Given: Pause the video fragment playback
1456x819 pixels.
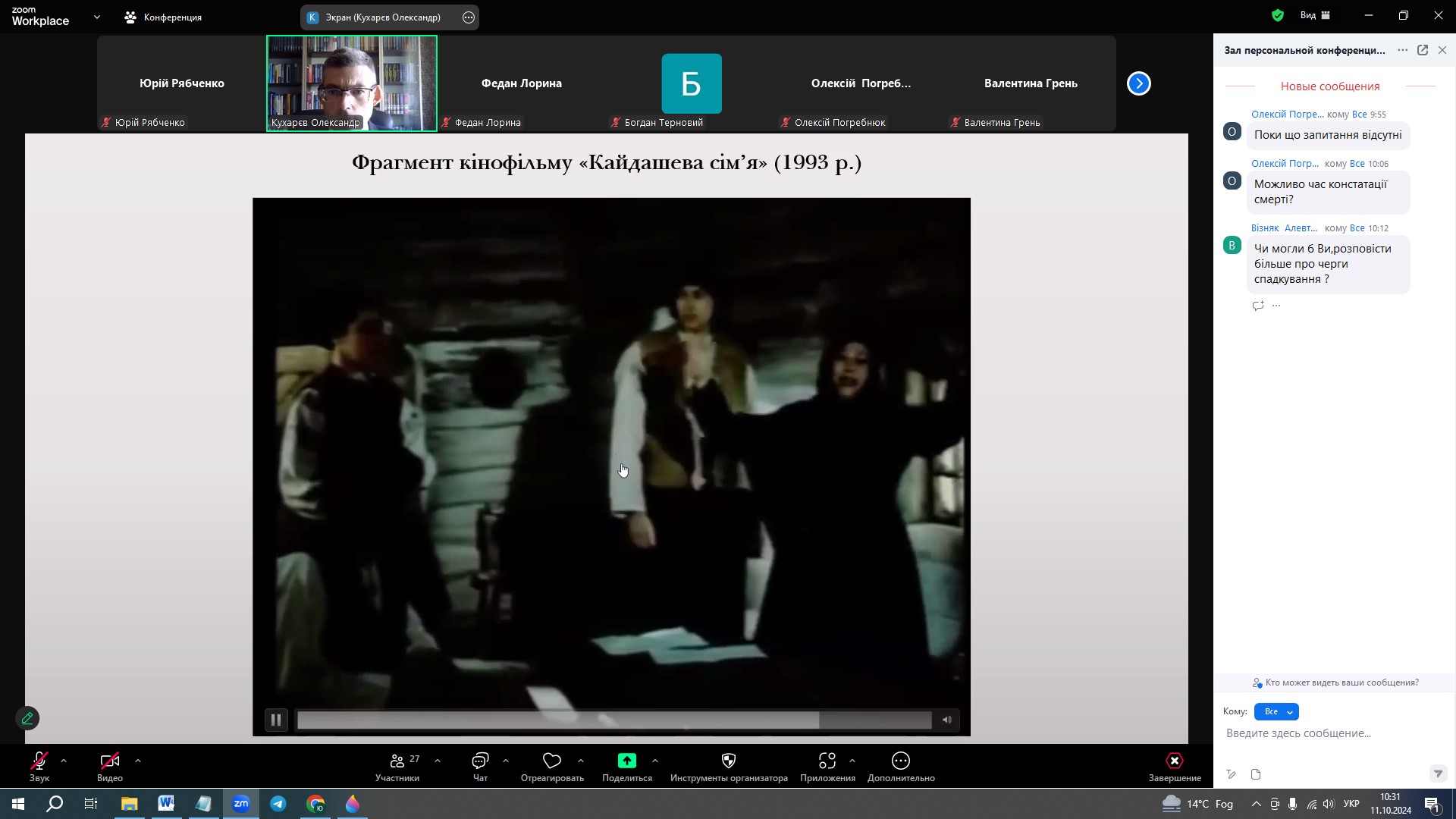Looking at the screenshot, I should (x=276, y=720).
